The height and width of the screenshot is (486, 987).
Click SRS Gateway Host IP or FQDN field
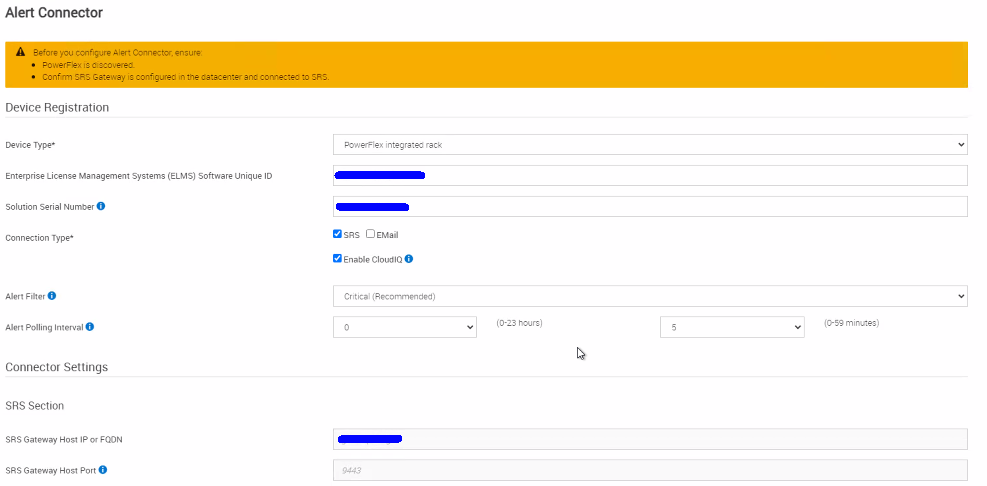point(649,439)
